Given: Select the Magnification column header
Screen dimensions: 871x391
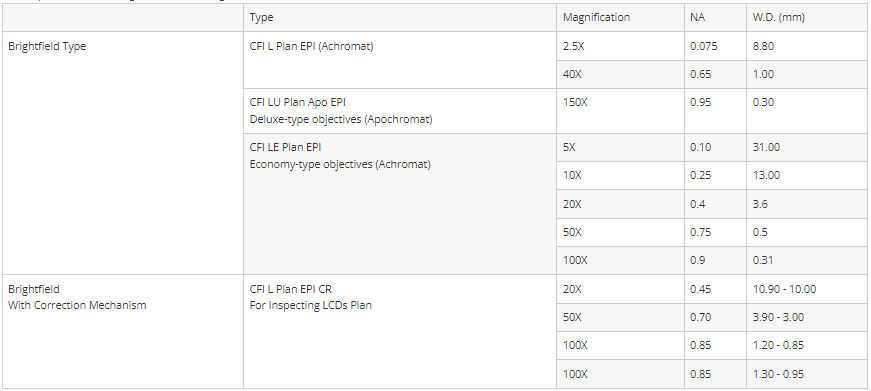Looking at the screenshot, I should click(x=620, y=18).
